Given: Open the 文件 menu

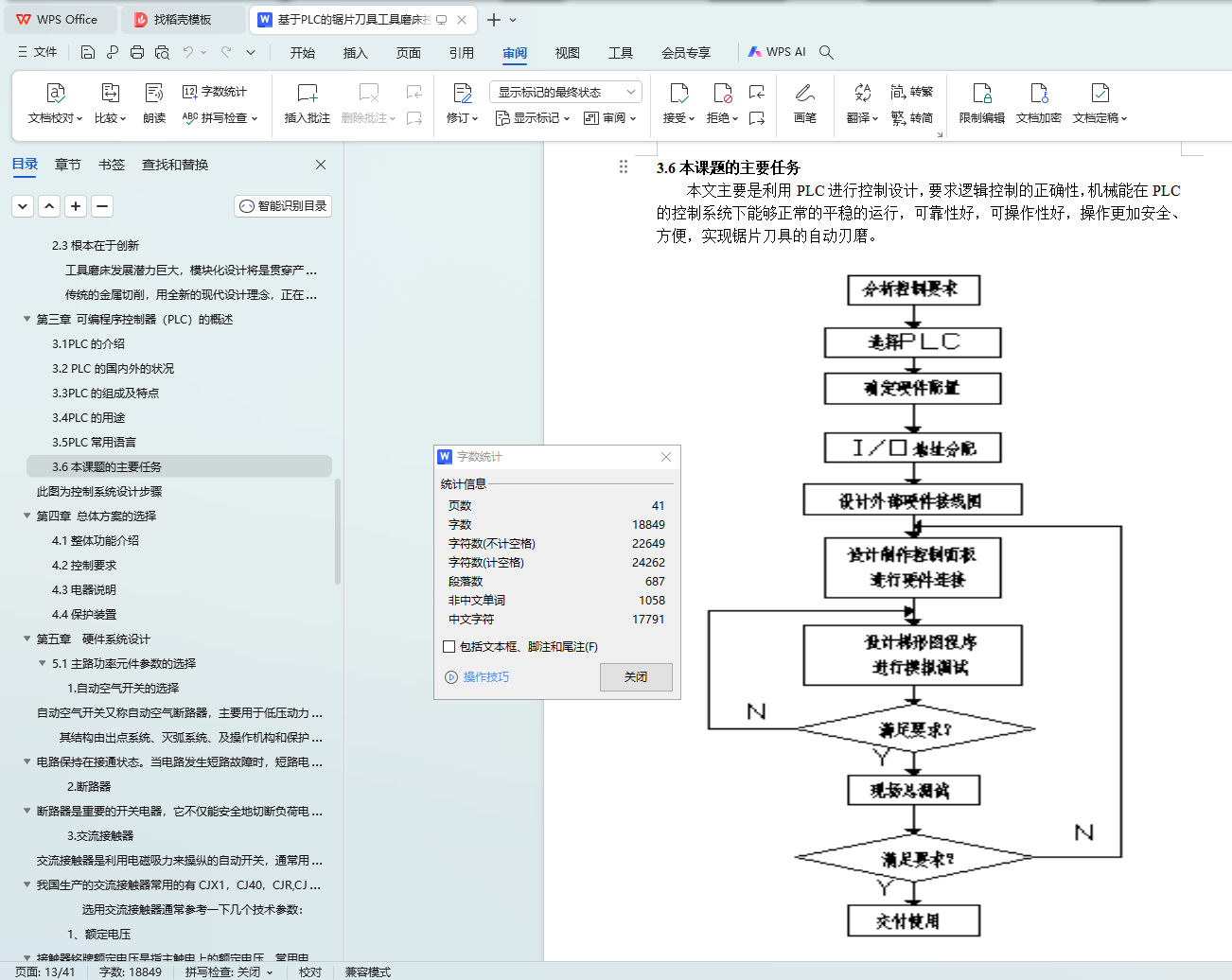Looking at the screenshot, I should [38, 52].
